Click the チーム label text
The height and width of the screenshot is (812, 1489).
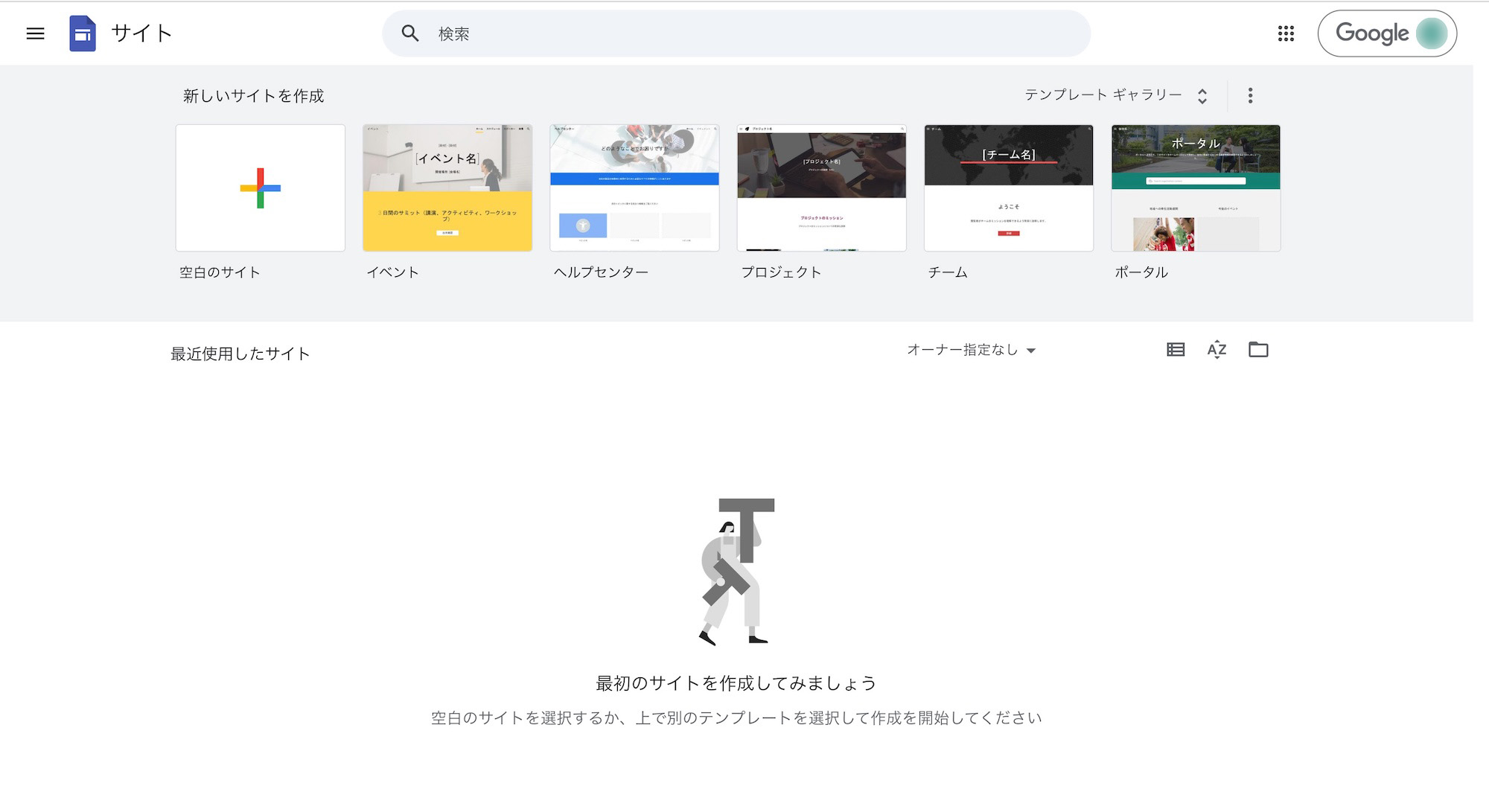pos(947,272)
